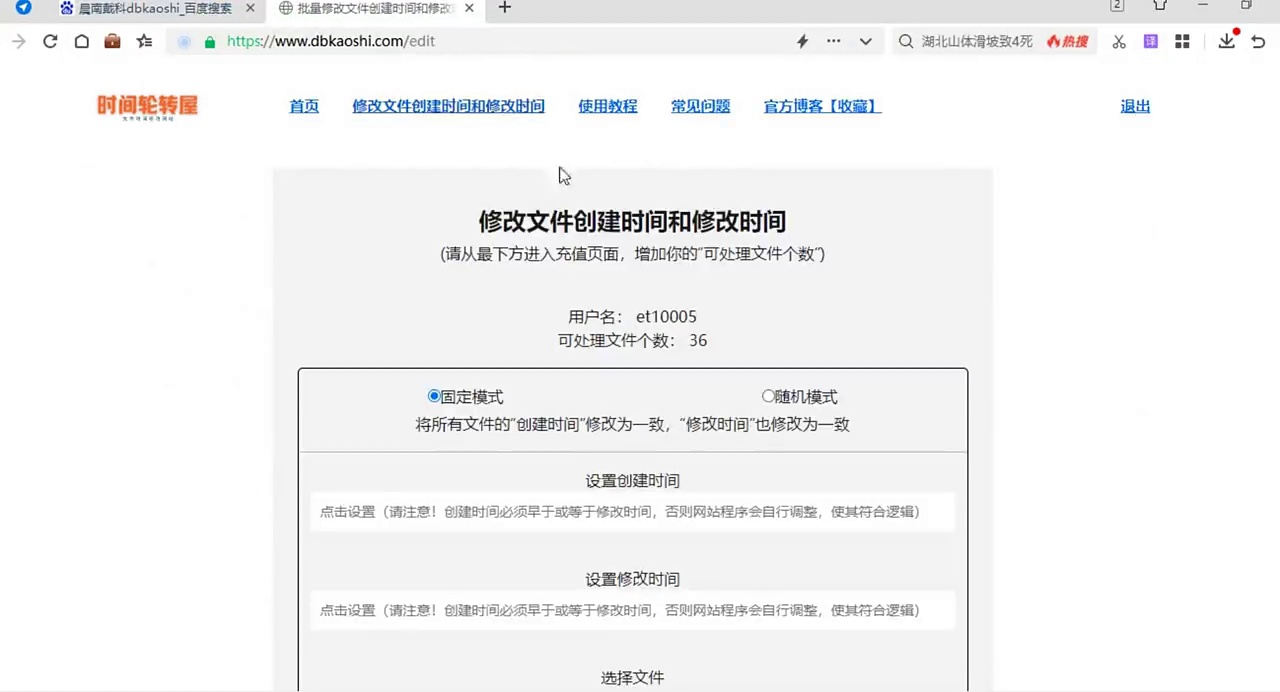
Task: Click the green padlock security icon
Action: click(209, 42)
